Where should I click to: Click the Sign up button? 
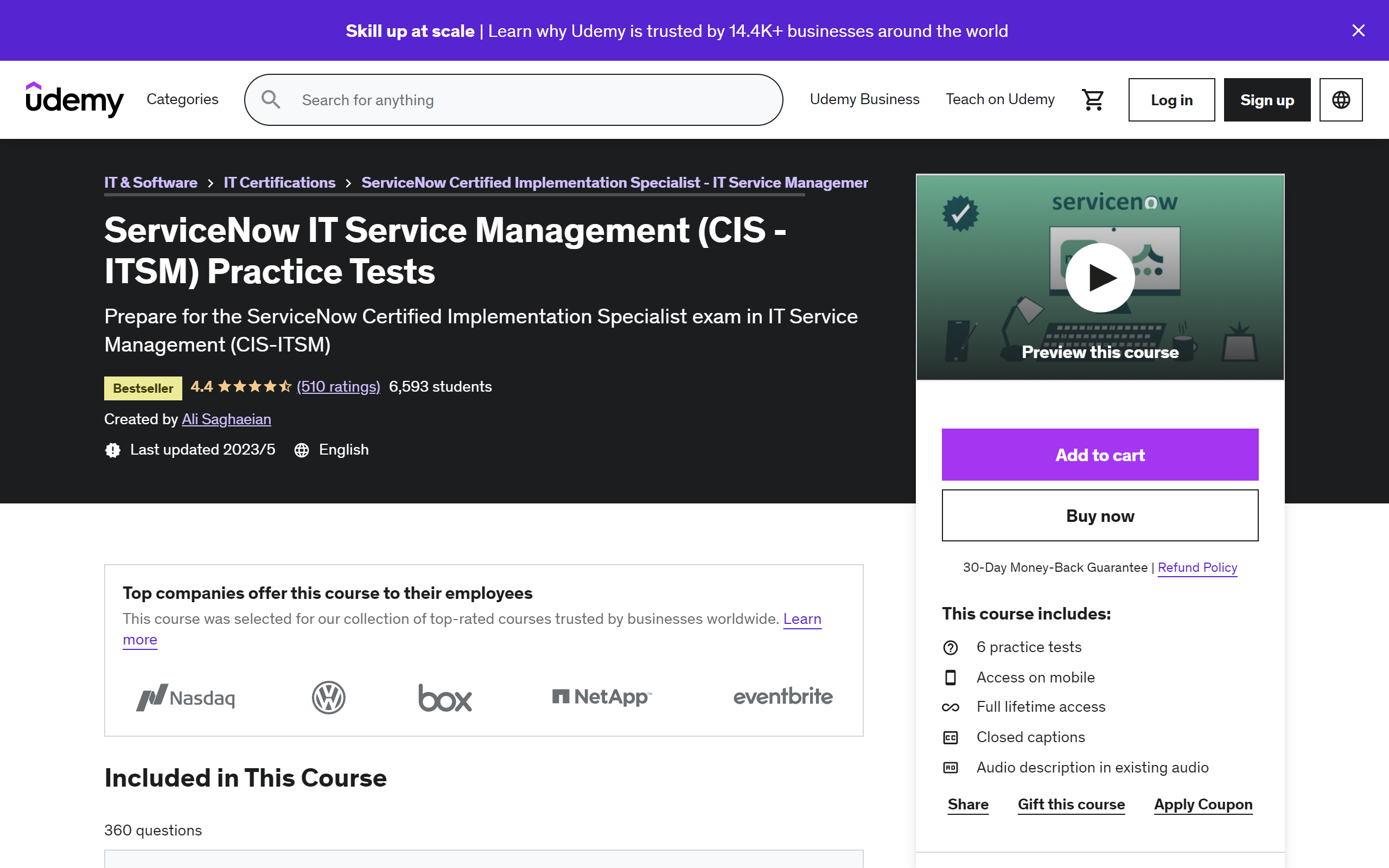(x=1267, y=100)
